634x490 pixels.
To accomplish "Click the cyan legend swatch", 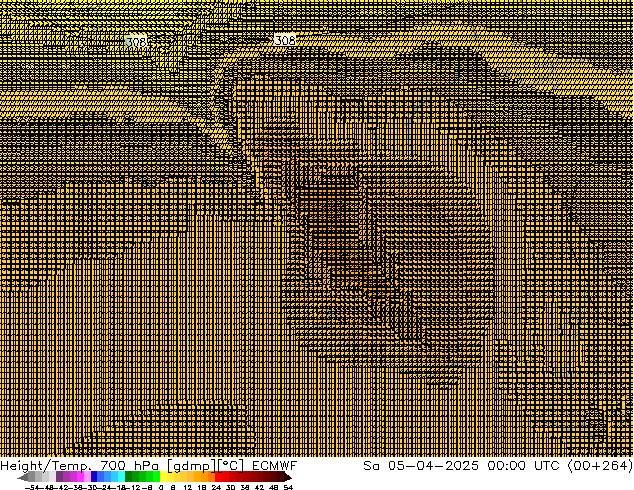I will pyautogui.click(x=121, y=477).
